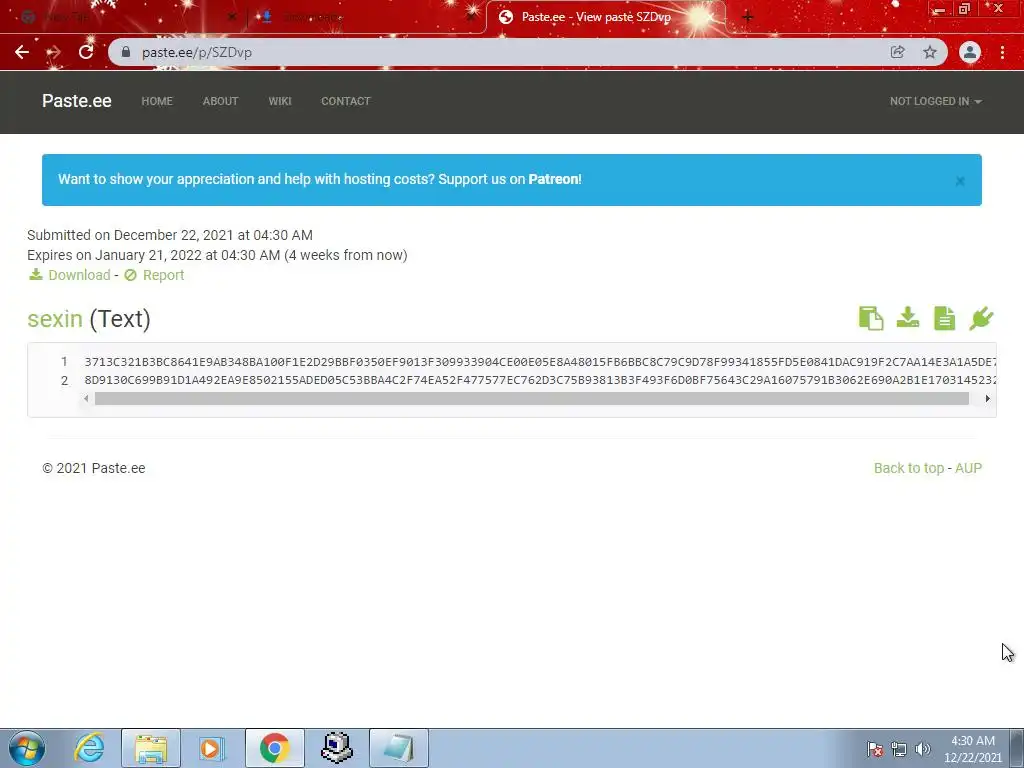This screenshot has width=1024, height=768.
Task: Open AUP link in footer
Action: 968,468
